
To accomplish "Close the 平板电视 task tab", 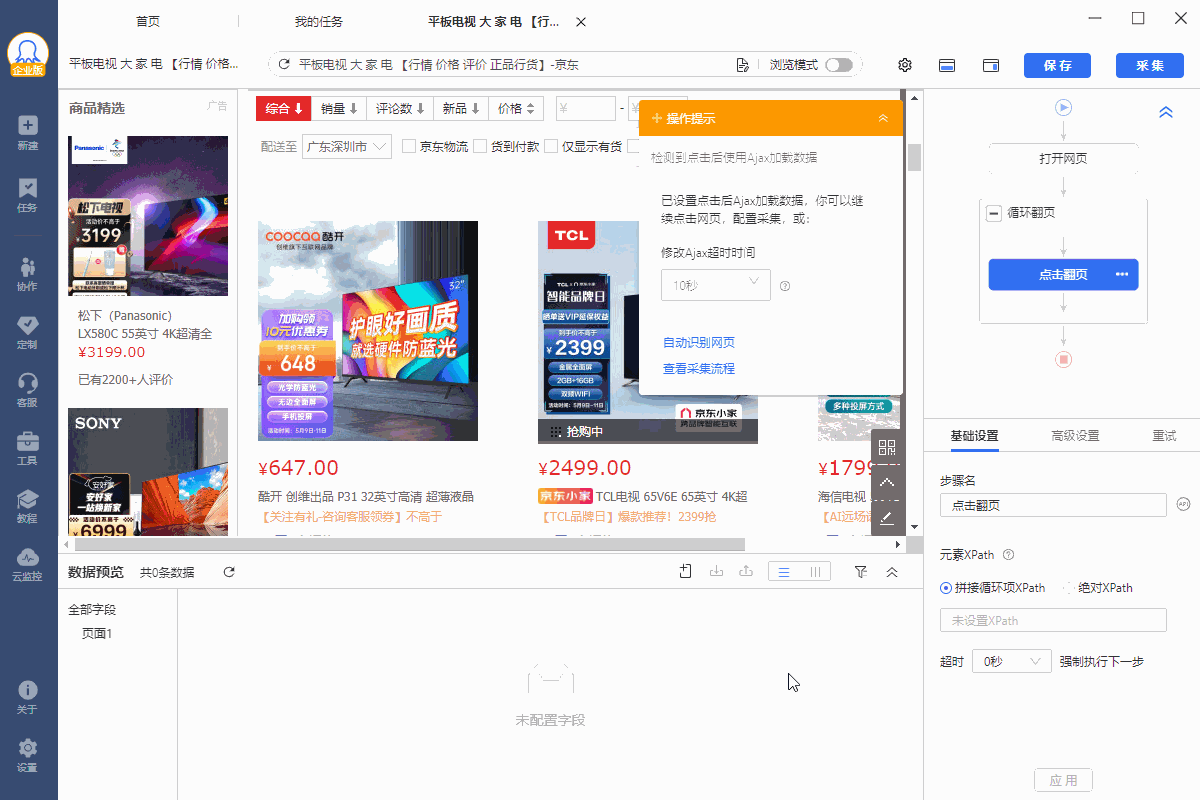I will (x=581, y=22).
